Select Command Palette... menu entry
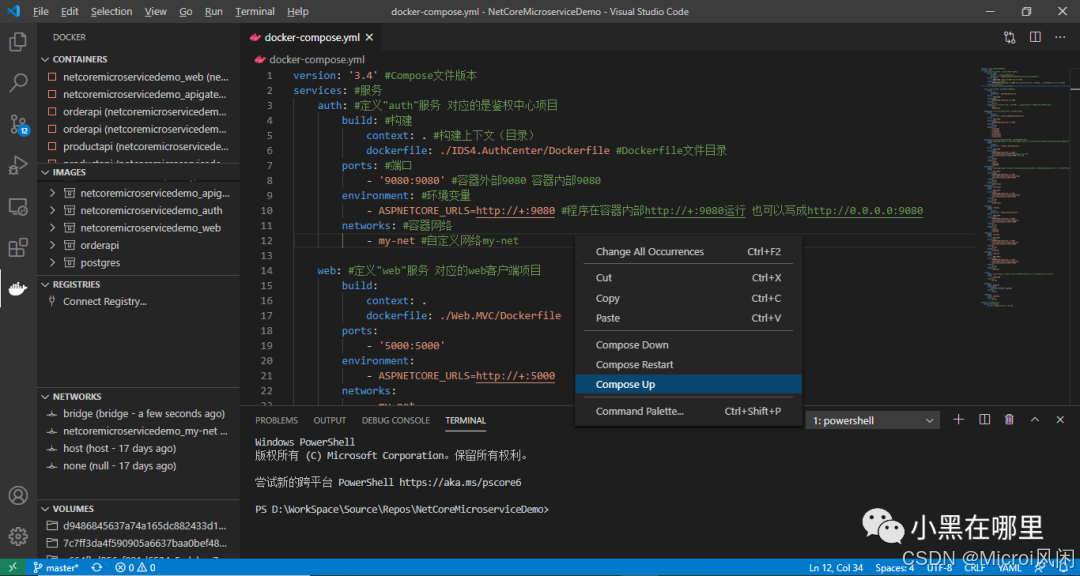 pyautogui.click(x=688, y=411)
